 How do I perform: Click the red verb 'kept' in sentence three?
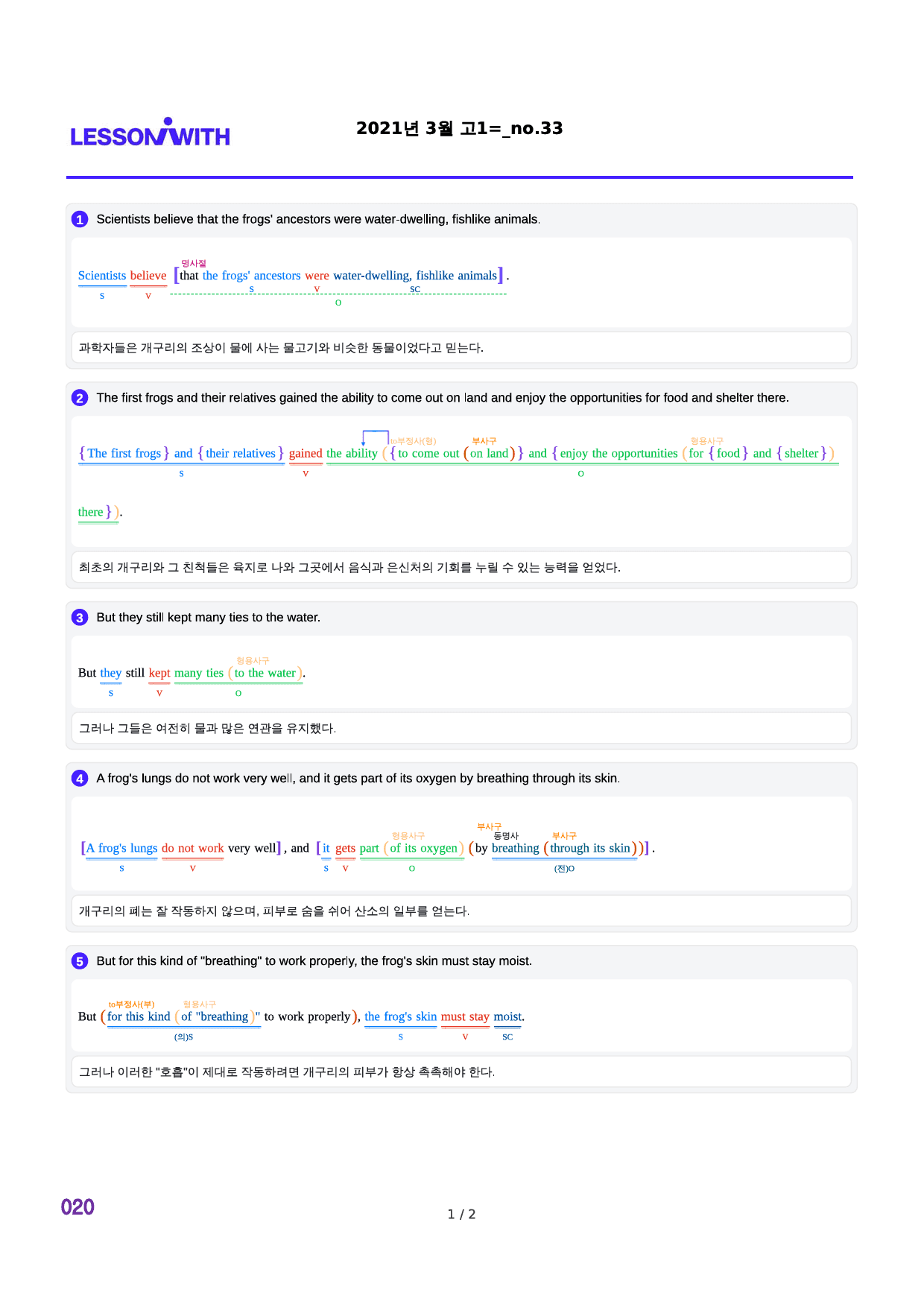coord(159,673)
